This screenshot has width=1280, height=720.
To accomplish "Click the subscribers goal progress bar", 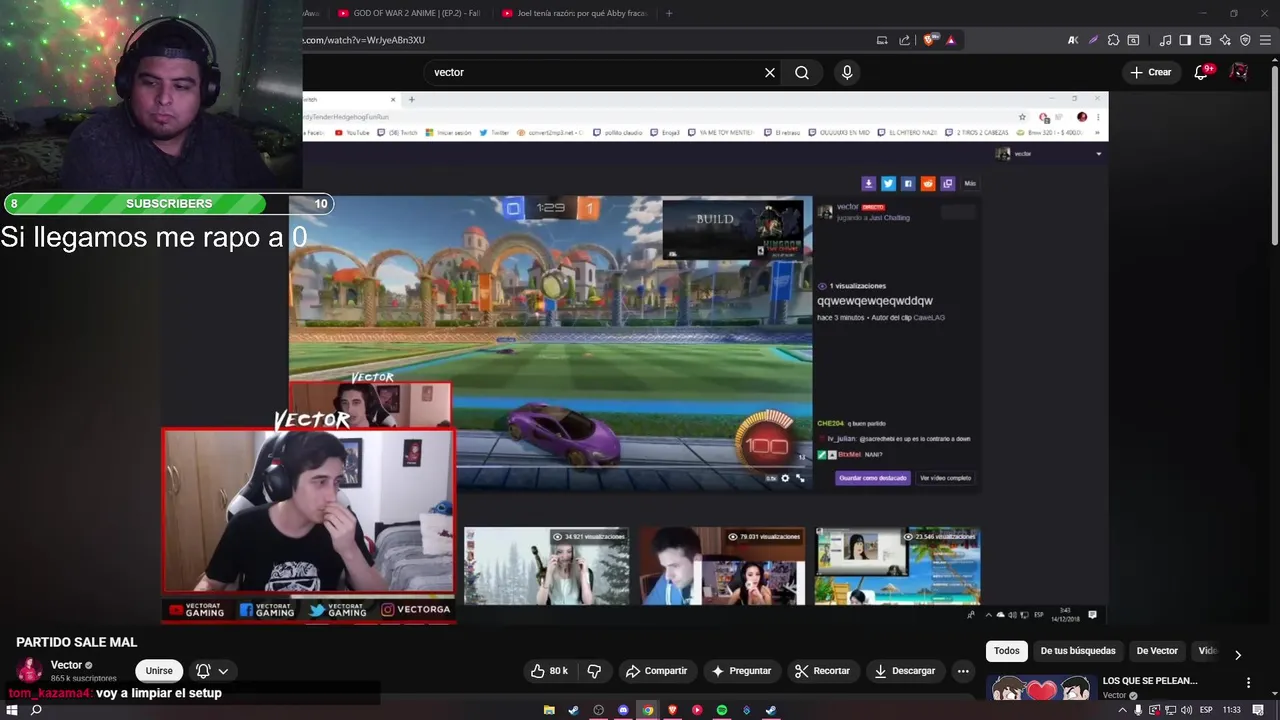I will (x=169, y=204).
